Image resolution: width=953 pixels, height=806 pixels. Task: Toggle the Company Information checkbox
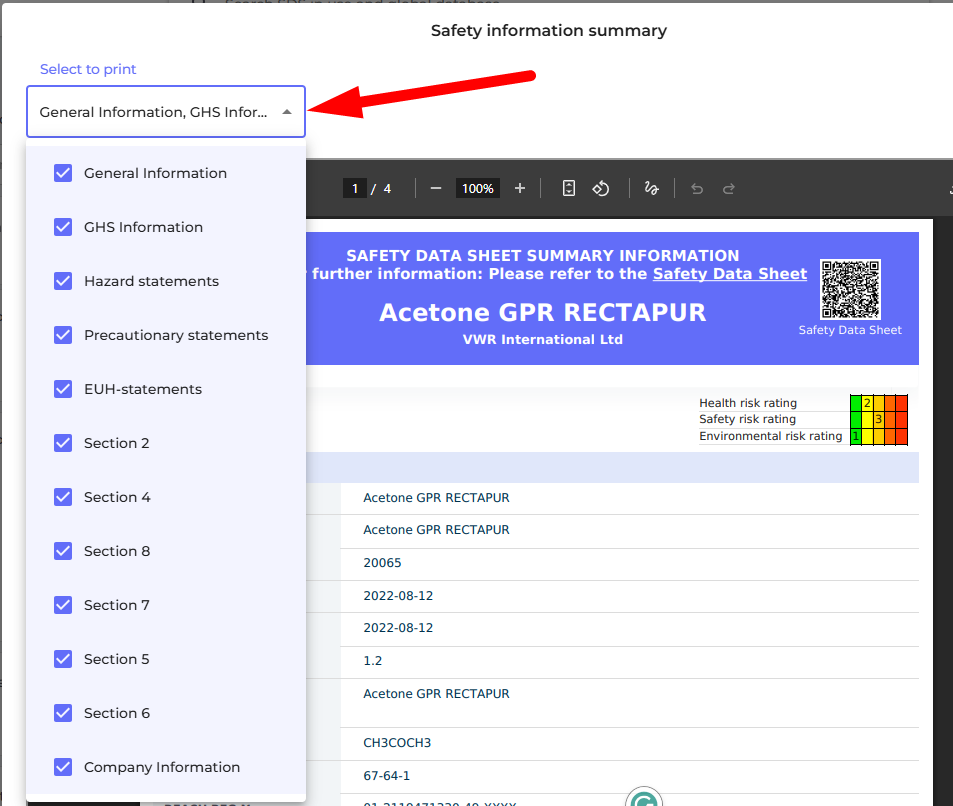point(63,767)
